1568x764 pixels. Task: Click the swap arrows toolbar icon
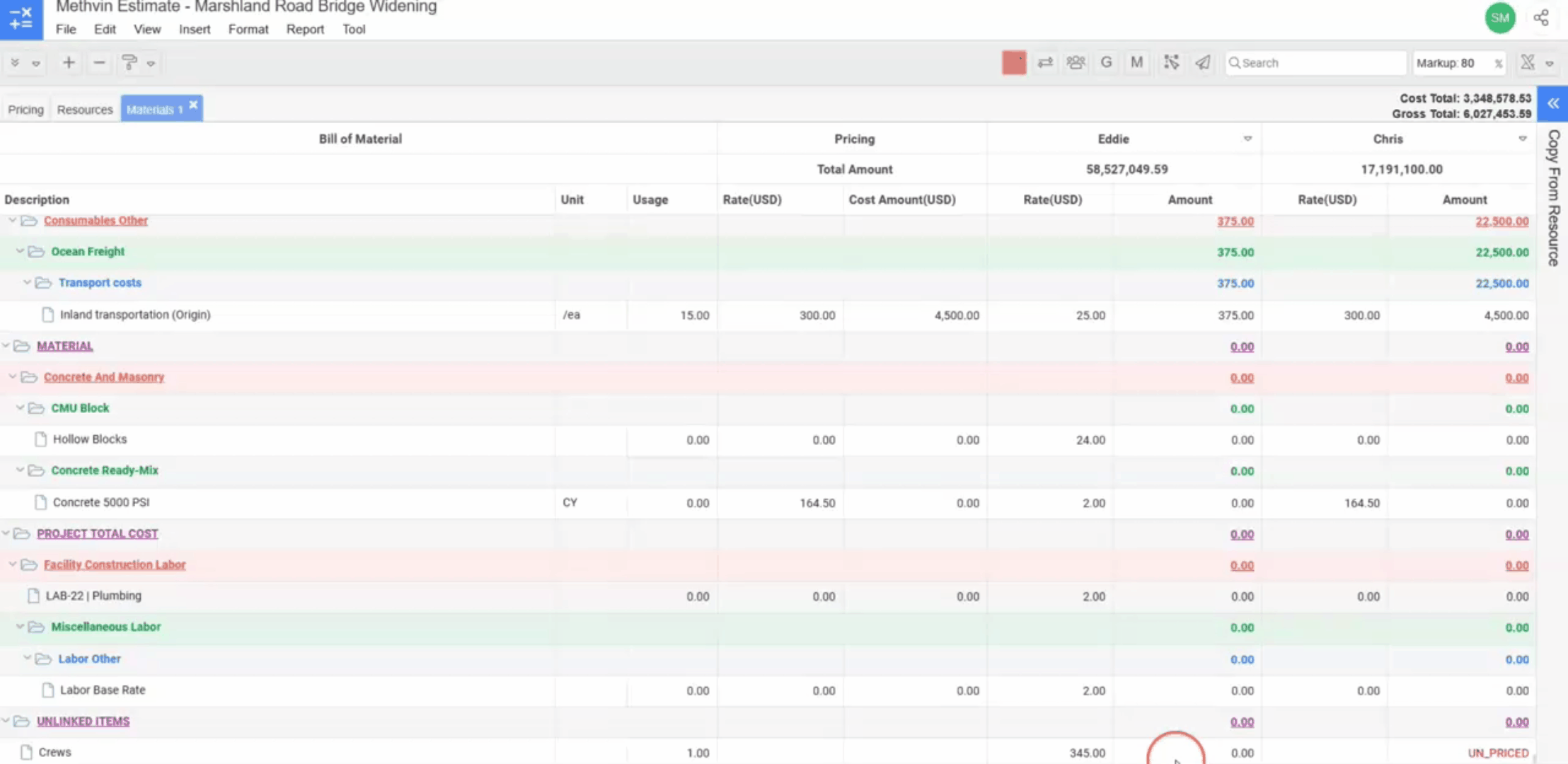(x=1045, y=63)
